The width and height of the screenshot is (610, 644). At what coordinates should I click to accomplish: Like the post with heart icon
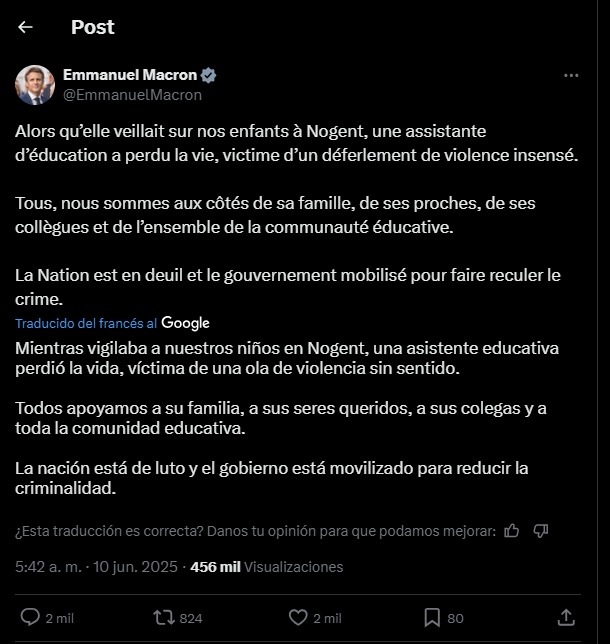(x=297, y=617)
